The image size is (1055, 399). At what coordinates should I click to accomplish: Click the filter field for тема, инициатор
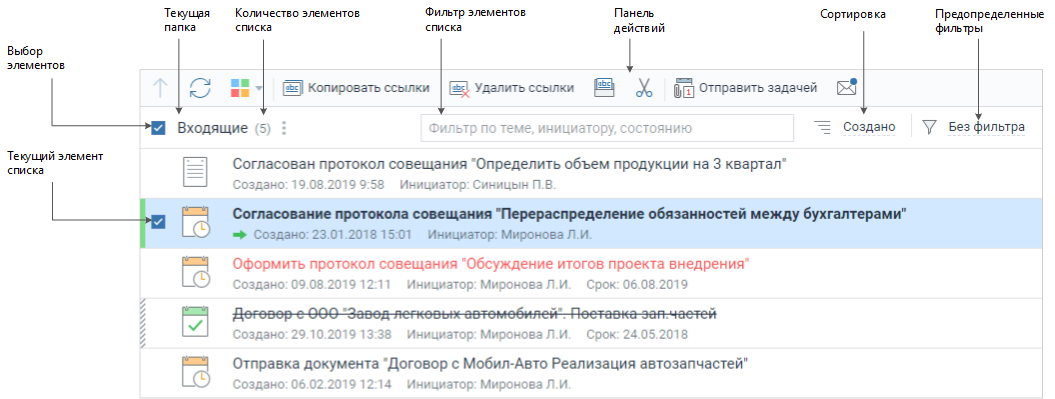click(x=607, y=128)
